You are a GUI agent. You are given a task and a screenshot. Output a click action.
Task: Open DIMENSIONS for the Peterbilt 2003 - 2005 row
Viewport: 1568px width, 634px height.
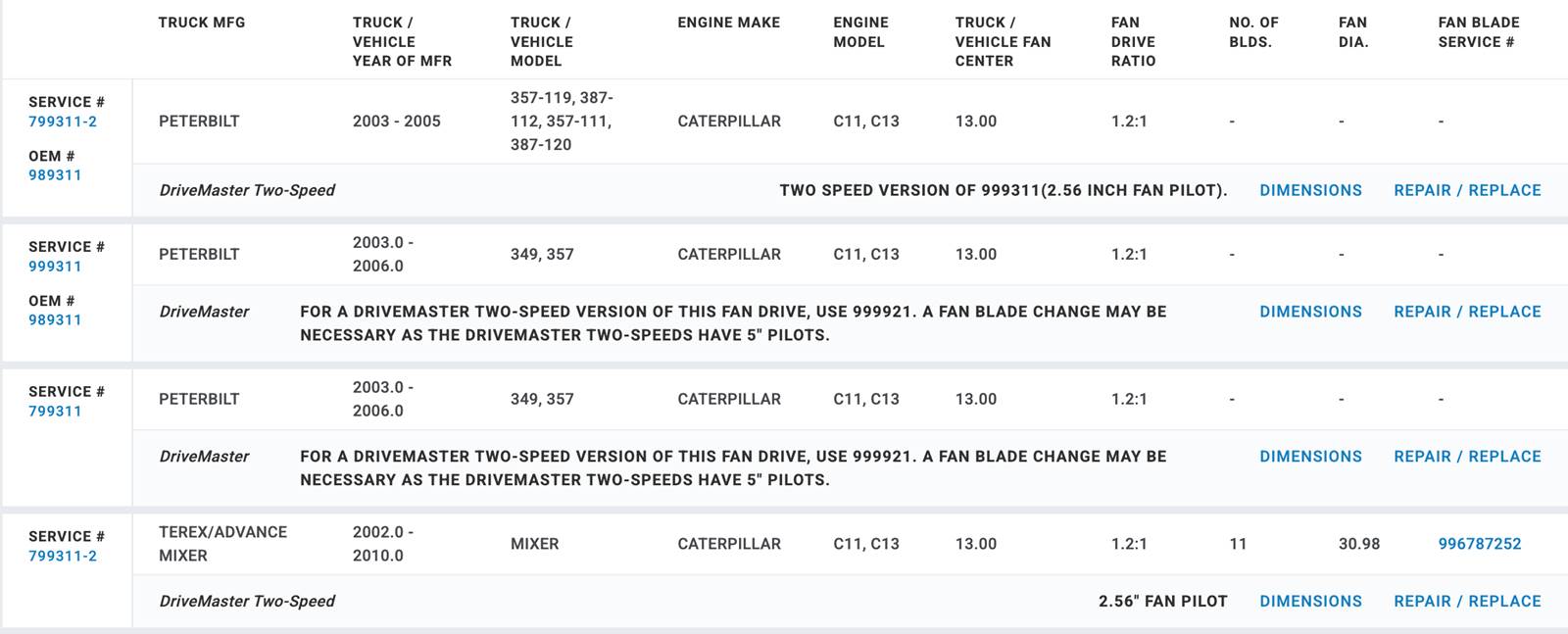pos(1310,190)
